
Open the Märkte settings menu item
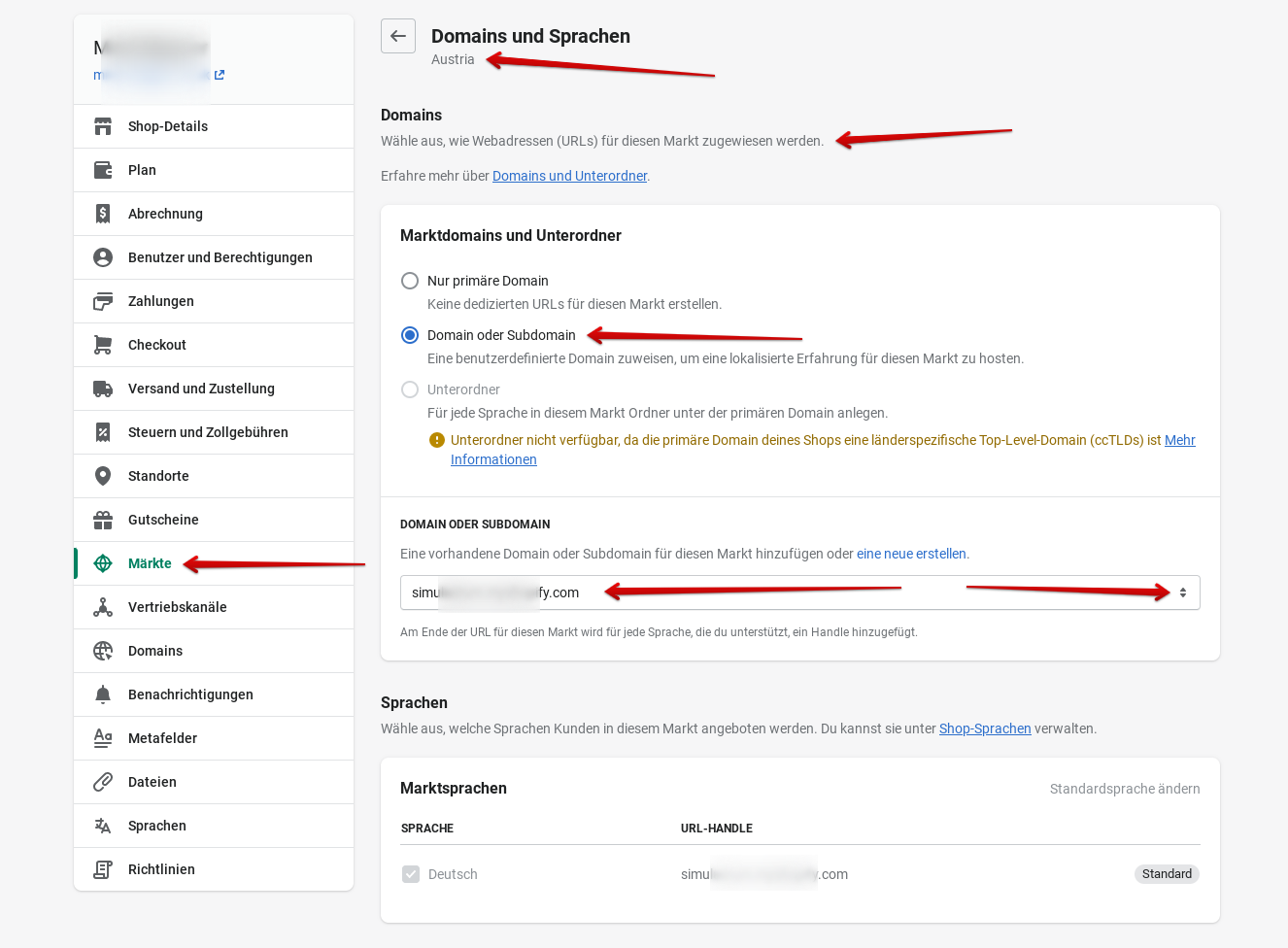click(150, 563)
